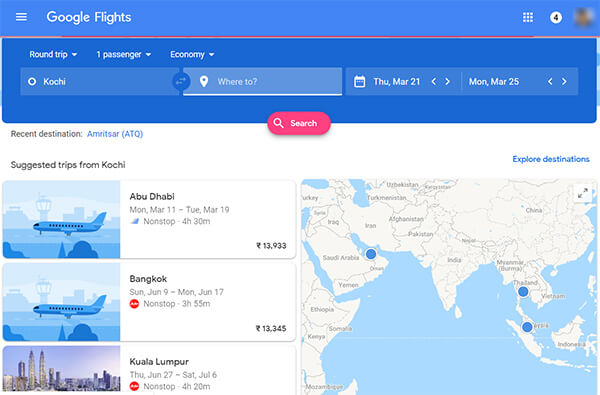The width and height of the screenshot is (600, 395).
Task: Open the Google apps grid
Action: (528, 17)
